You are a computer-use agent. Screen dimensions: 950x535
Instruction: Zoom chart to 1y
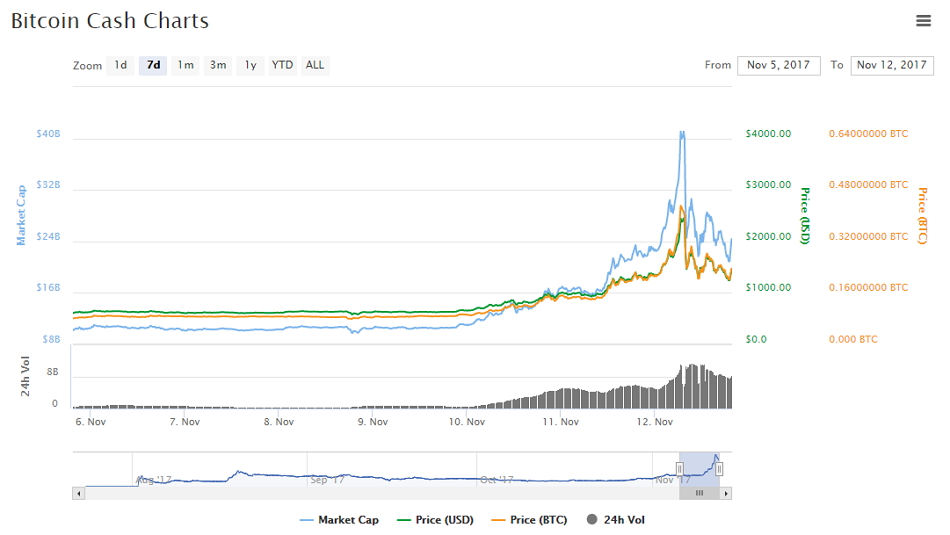250,66
